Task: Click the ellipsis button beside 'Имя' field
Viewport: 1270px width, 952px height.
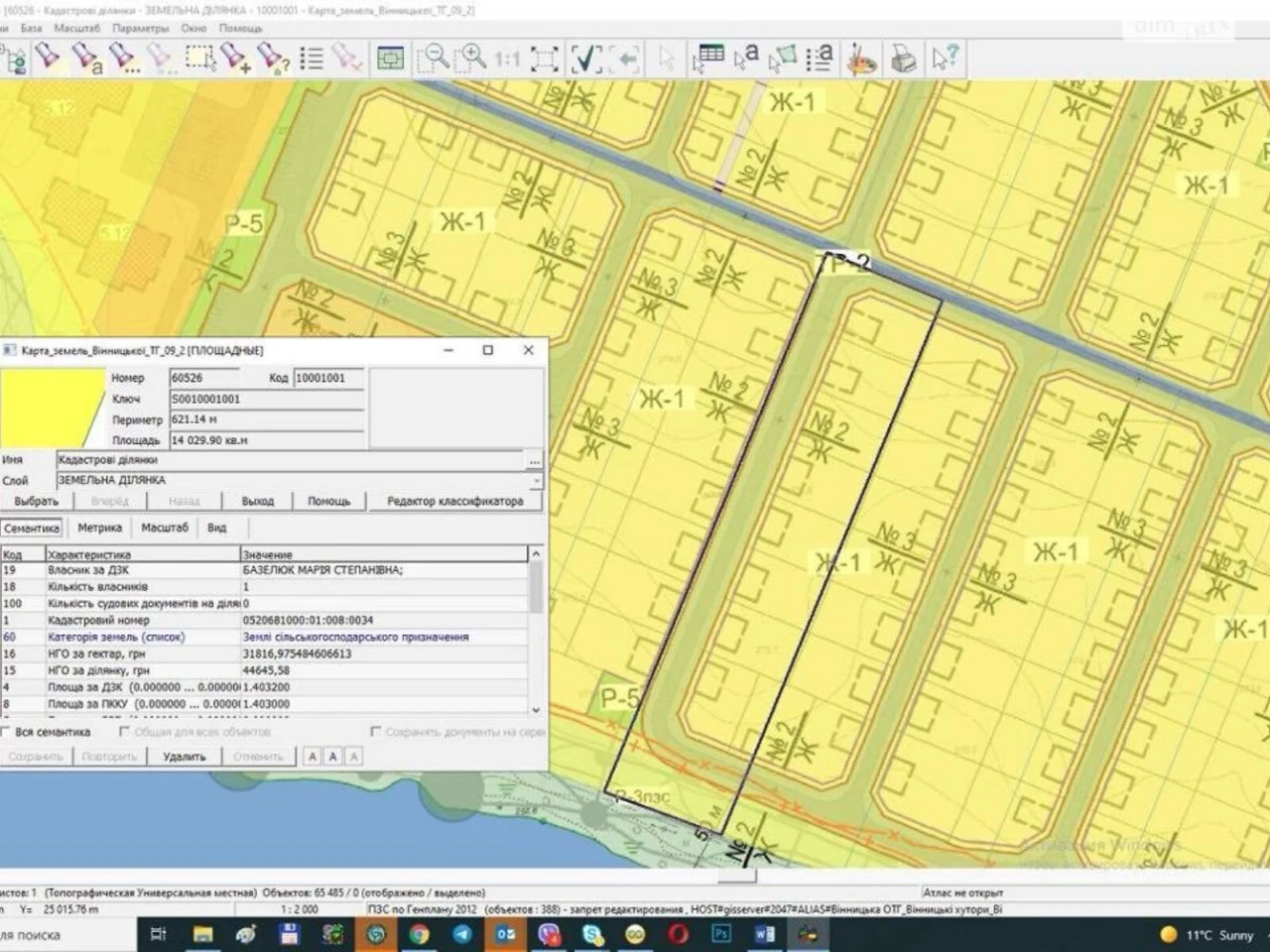Action: (535, 460)
